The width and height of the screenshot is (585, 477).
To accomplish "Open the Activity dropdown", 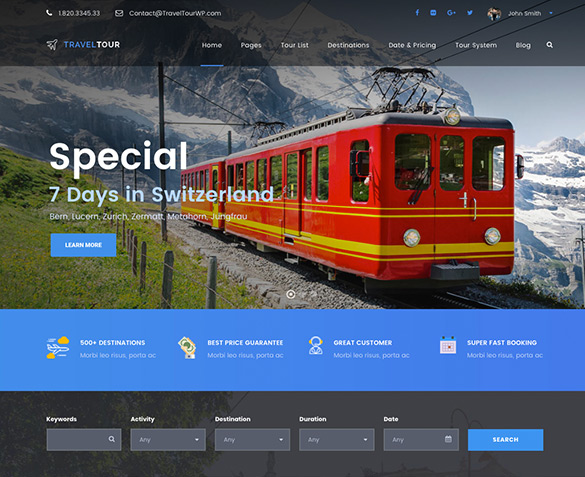I will point(168,440).
